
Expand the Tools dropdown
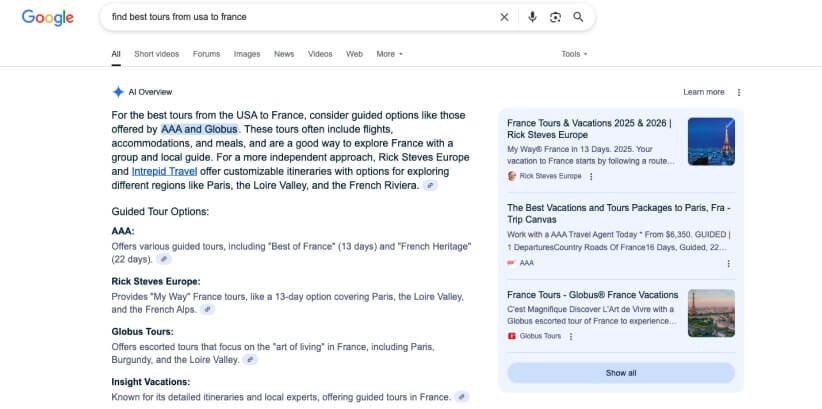click(575, 54)
